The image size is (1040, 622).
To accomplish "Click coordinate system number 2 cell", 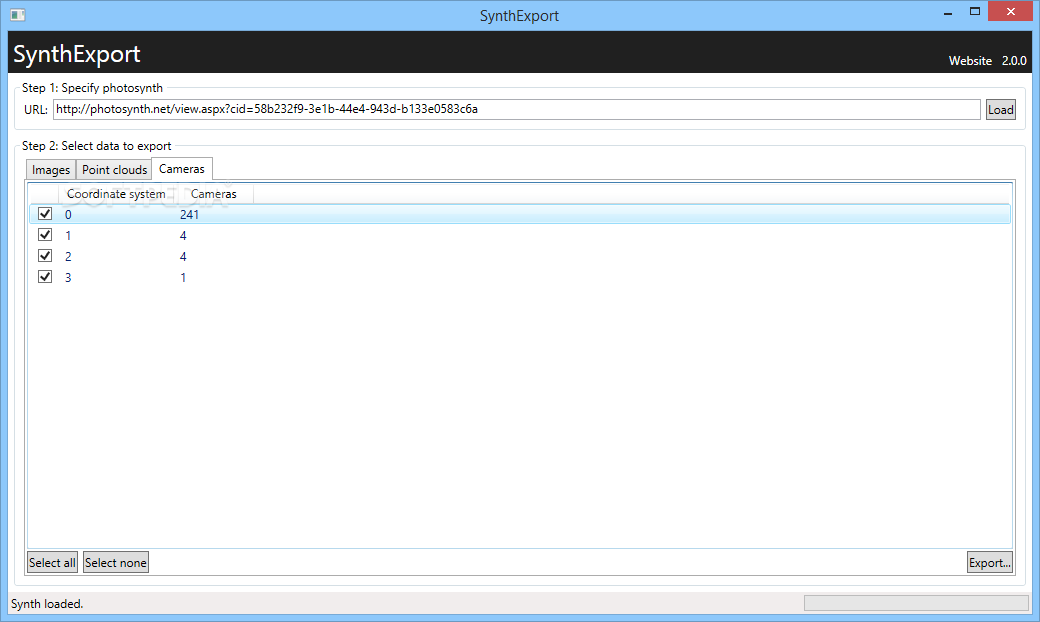I will point(68,257).
